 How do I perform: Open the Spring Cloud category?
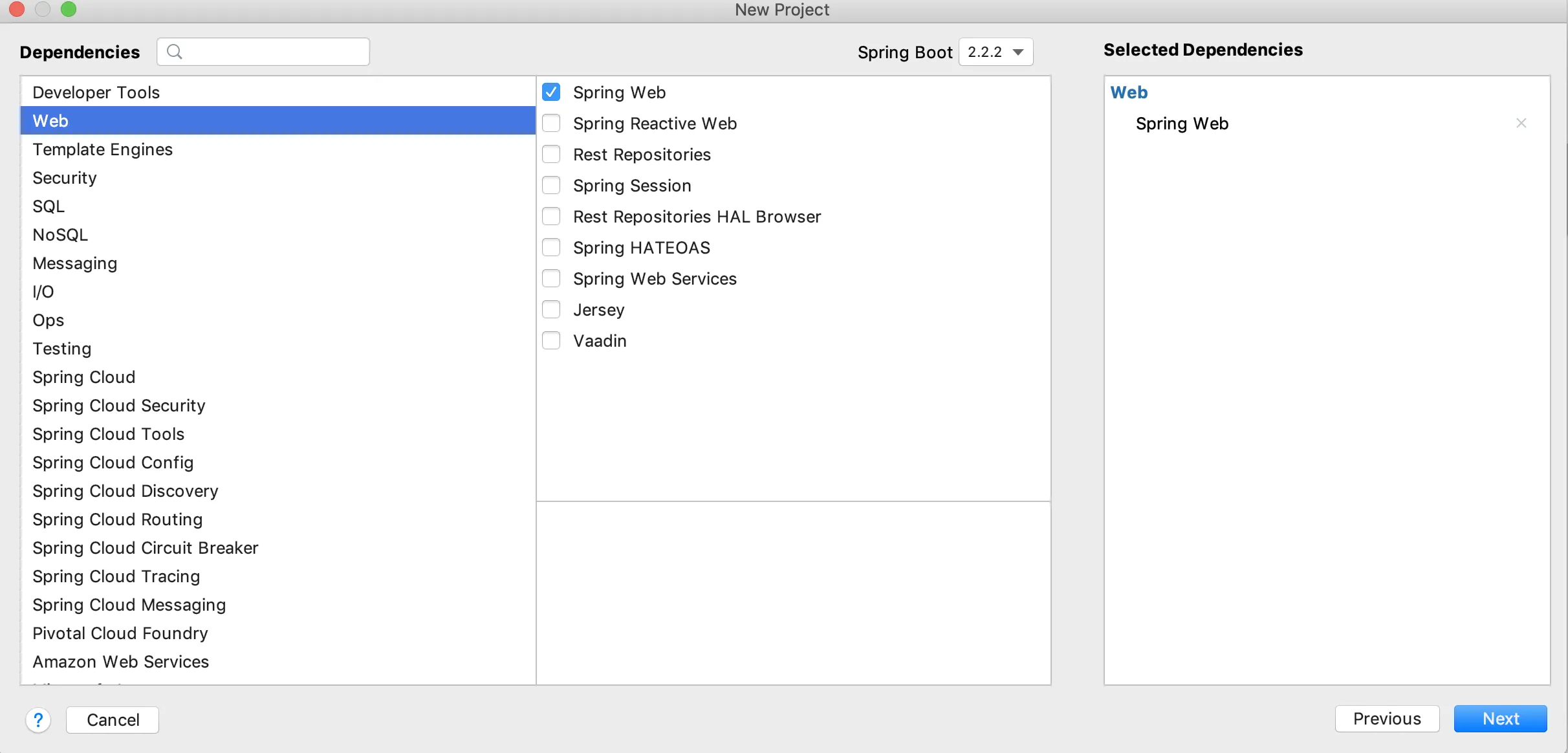coord(278,377)
